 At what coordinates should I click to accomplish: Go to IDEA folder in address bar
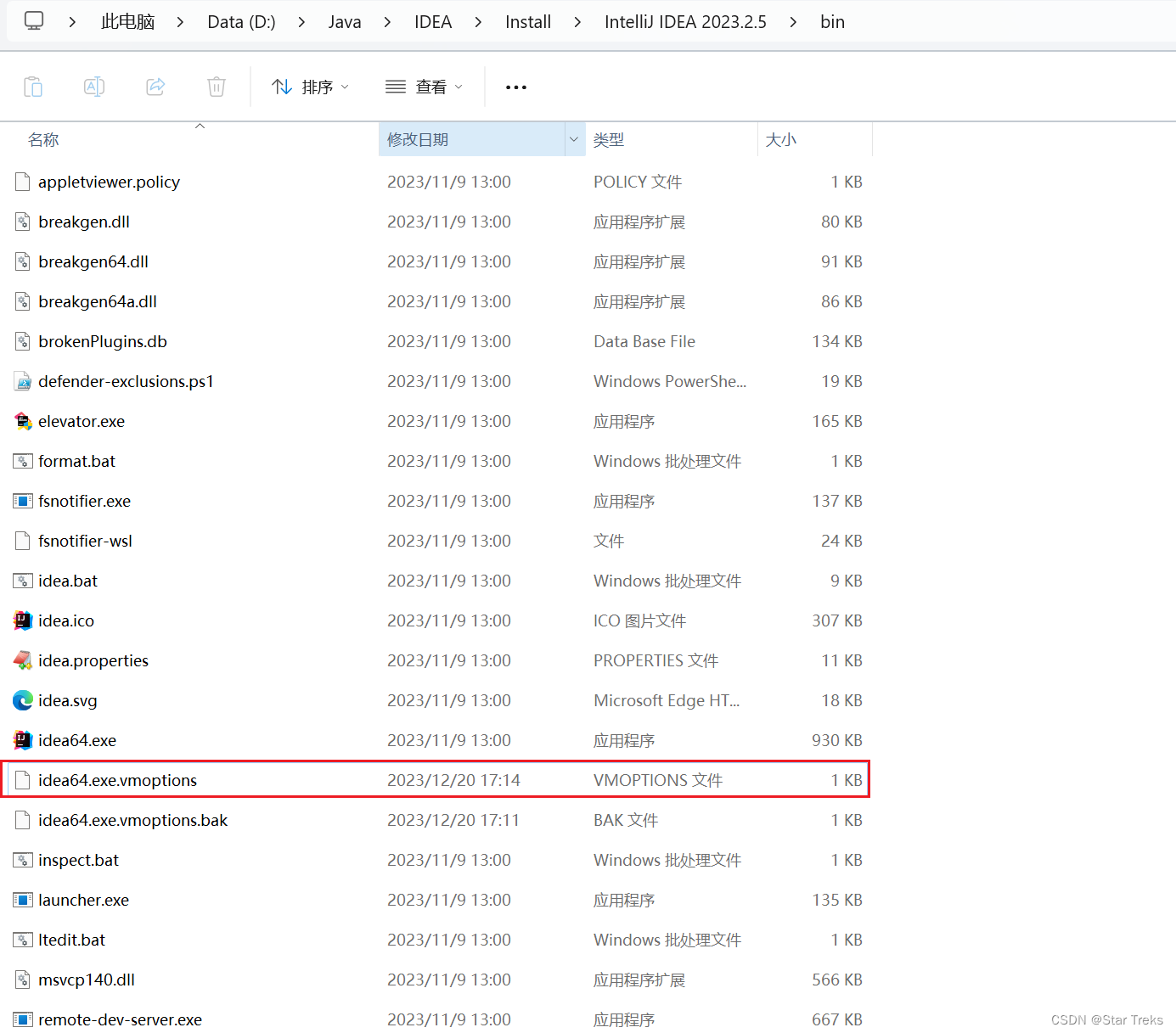(433, 21)
